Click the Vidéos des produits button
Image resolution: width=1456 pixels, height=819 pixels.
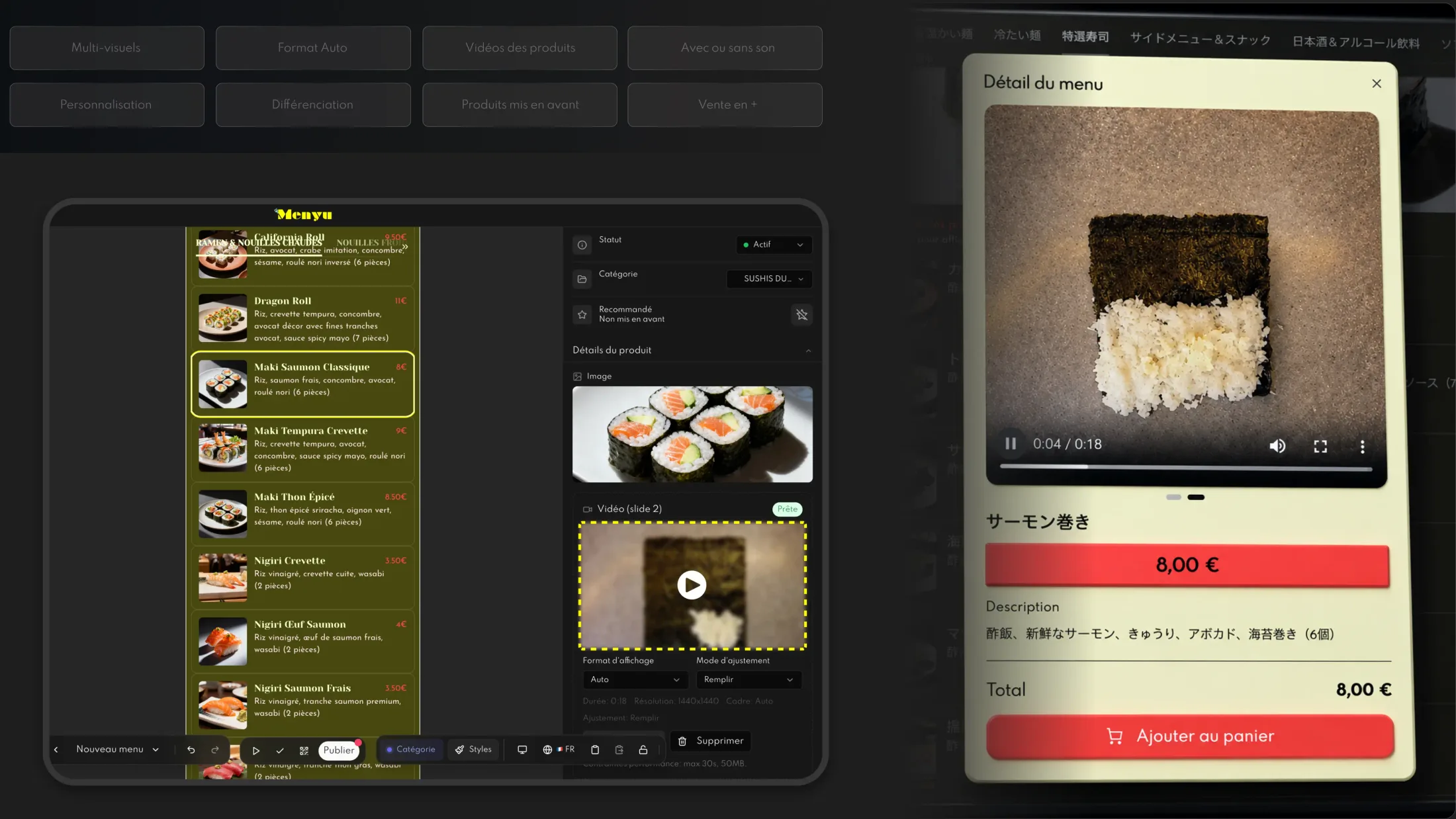point(520,48)
